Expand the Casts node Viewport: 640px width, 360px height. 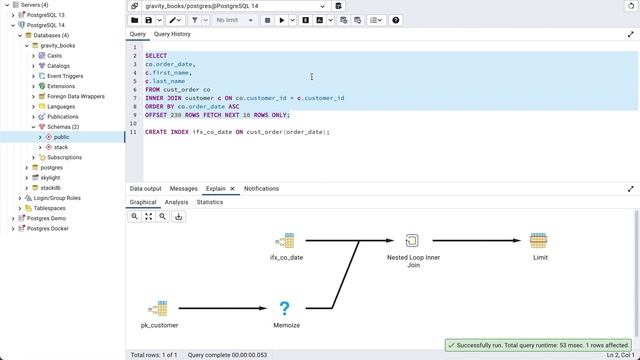pos(33,56)
